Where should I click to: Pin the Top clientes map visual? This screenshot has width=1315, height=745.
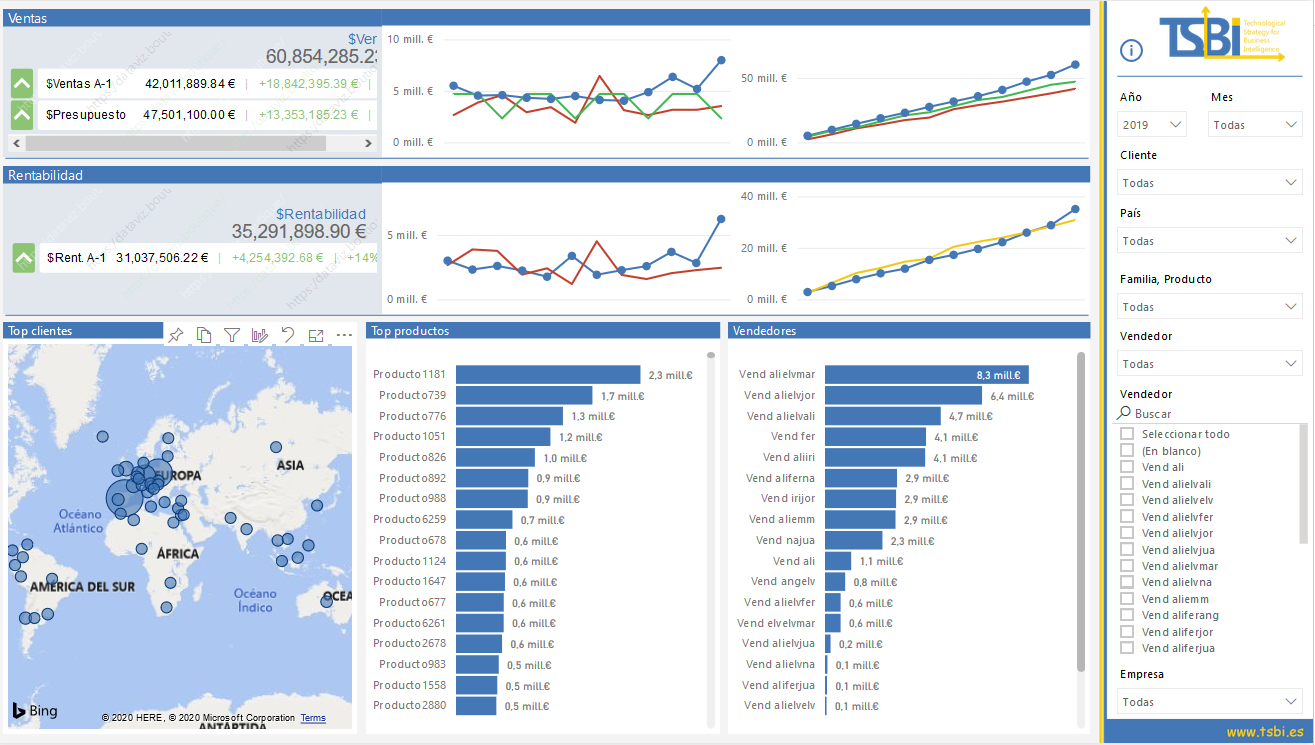pyautogui.click(x=176, y=335)
